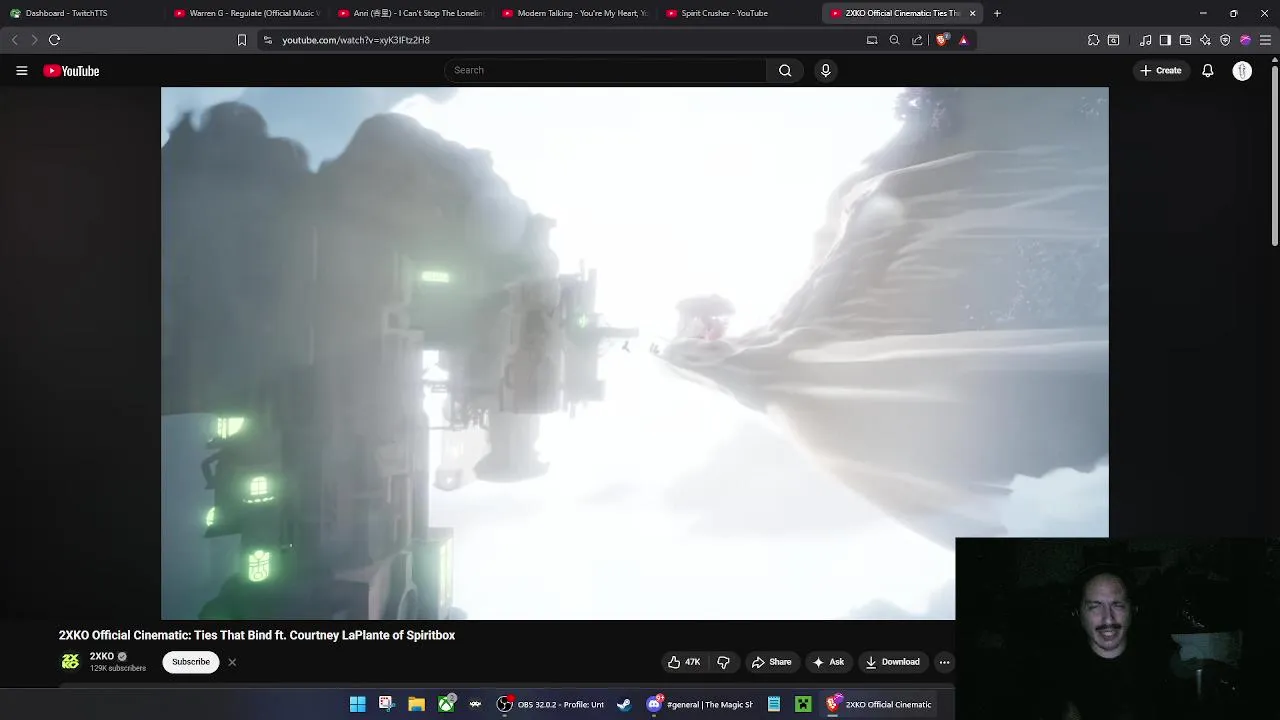The height and width of the screenshot is (720, 1280).
Task: Open the Extensions puzzle icon
Action: pyautogui.click(x=1093, y=40)
